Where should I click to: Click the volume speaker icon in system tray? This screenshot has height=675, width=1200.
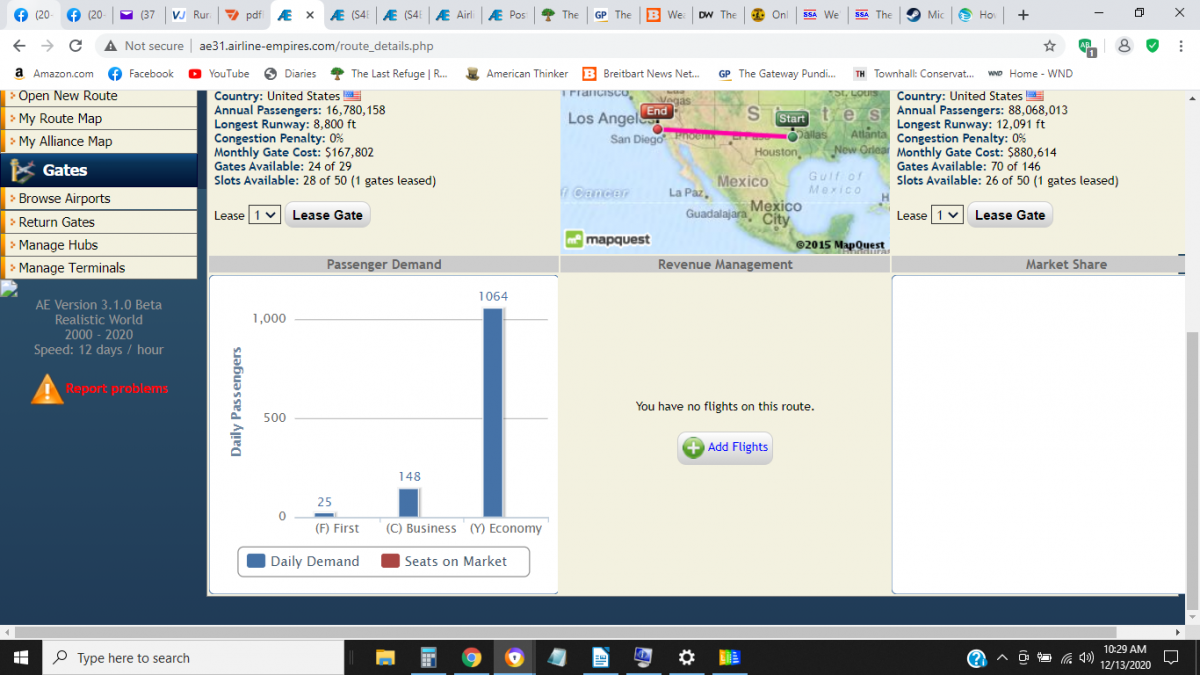[x=1087, y=658]
